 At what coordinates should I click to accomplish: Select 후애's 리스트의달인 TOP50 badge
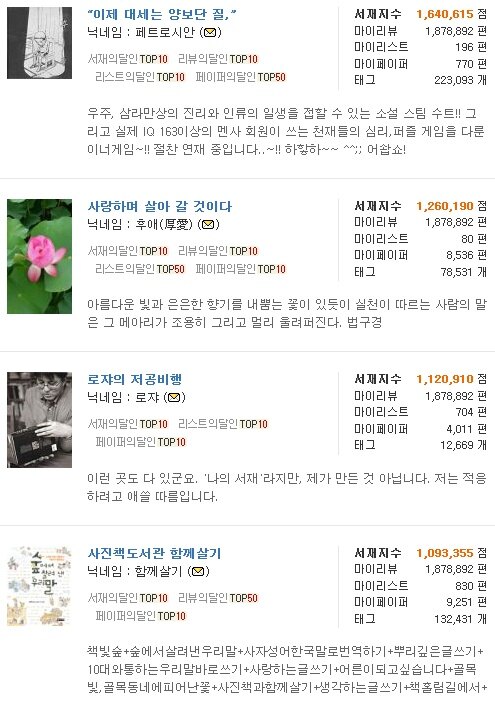[x=140, y=269]
